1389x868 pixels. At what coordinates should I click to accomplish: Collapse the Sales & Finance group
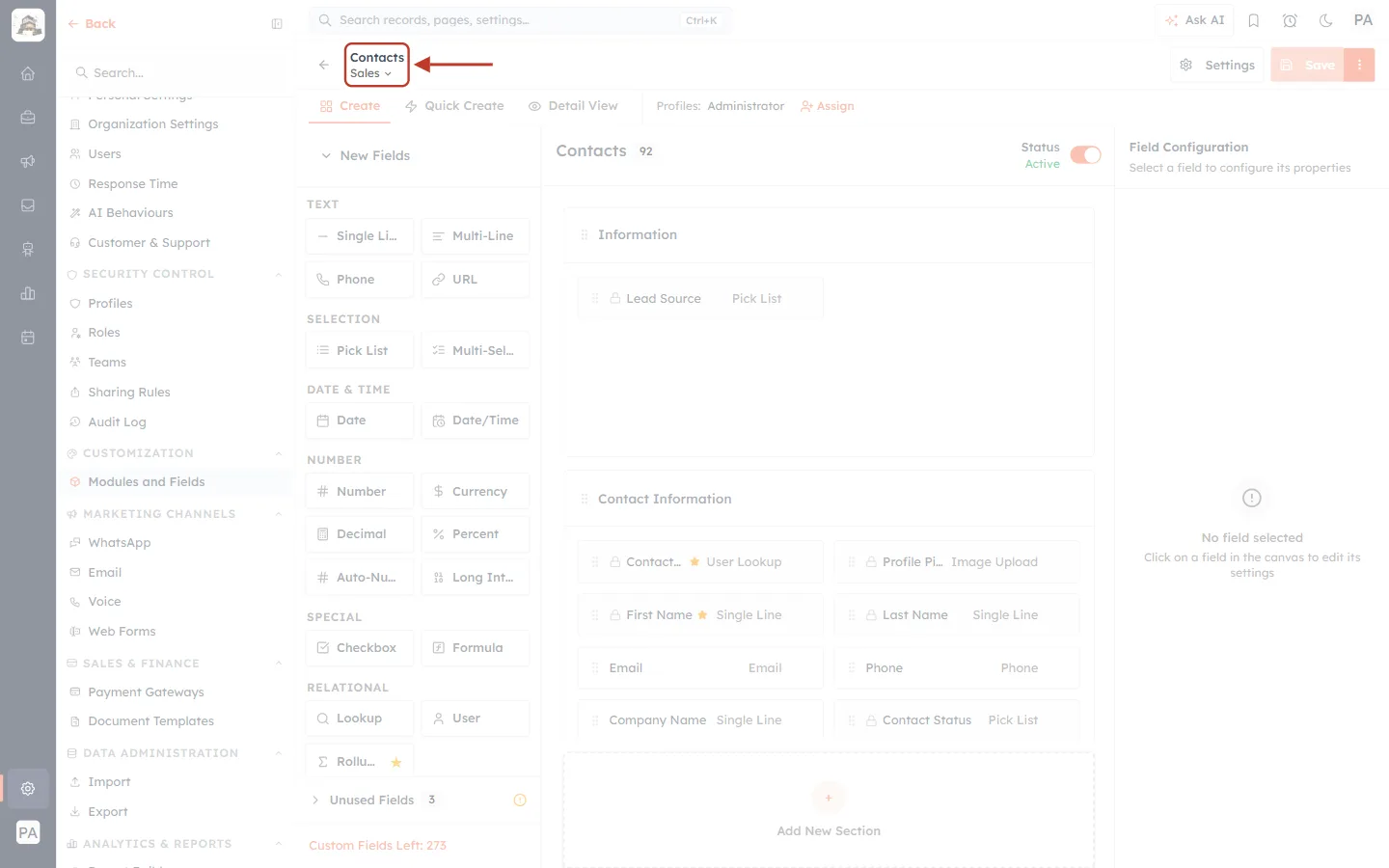click(x=278, y=664)
